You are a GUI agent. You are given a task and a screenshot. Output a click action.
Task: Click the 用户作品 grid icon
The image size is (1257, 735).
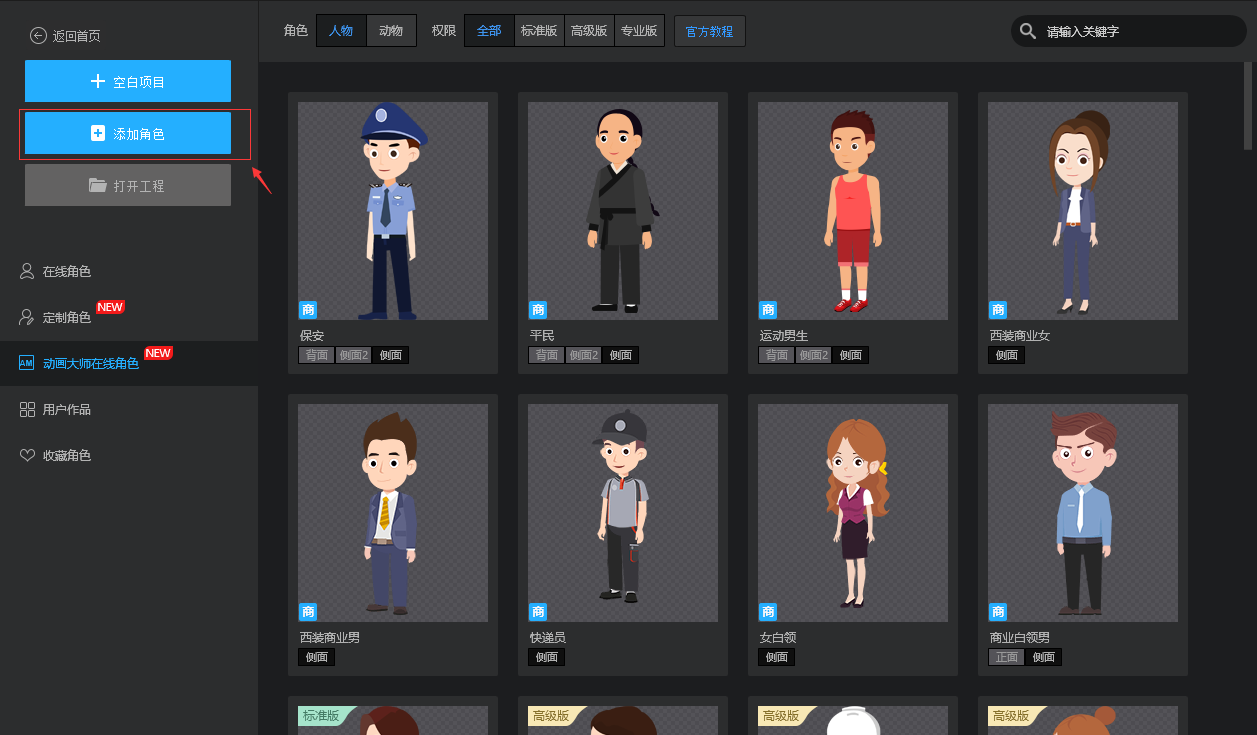point(27,409)
